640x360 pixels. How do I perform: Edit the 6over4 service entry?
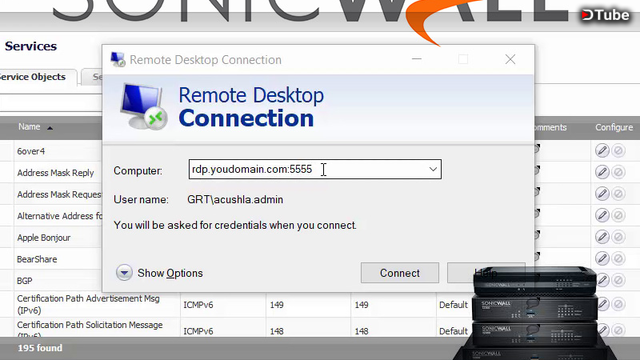point(602,151)
